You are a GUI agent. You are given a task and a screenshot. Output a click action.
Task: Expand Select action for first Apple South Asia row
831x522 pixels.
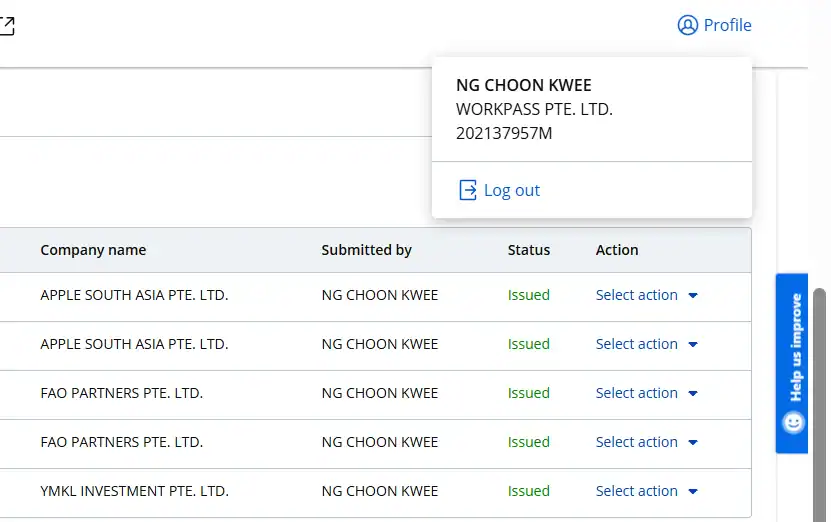pyautogui.click(x=637, y=295)
